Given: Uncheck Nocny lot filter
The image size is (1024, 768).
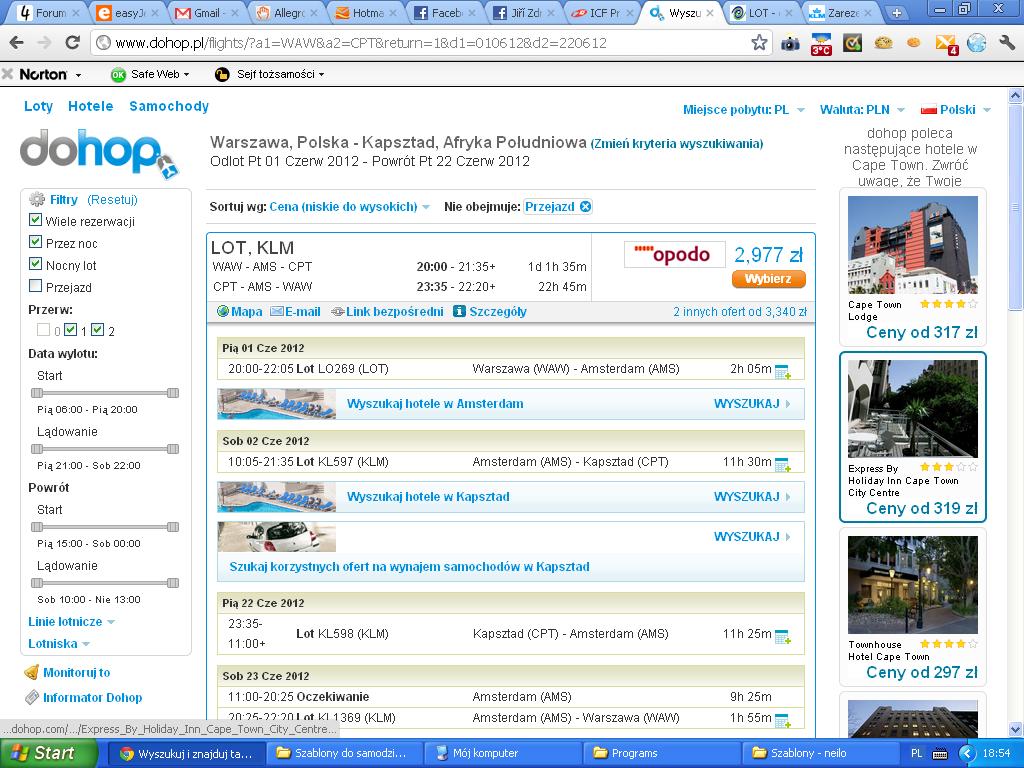Looking at the screenshot, I should (35, 264).
